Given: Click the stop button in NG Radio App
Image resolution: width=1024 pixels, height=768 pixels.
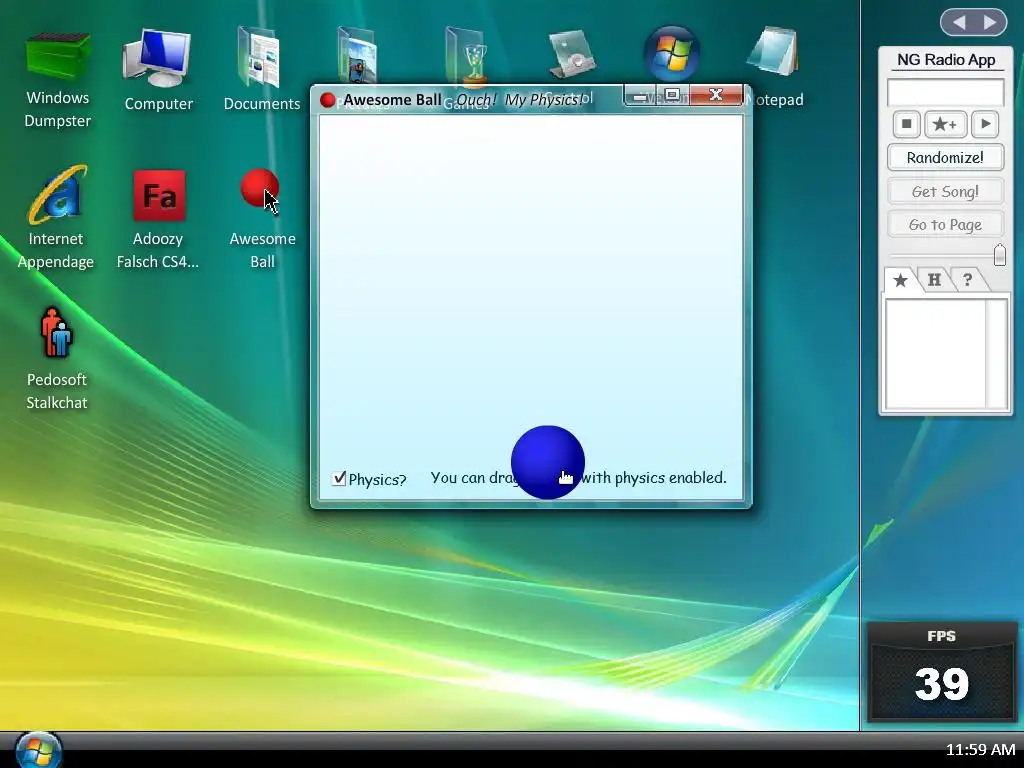Looking at the screenshot, I should tap(906, 124).
